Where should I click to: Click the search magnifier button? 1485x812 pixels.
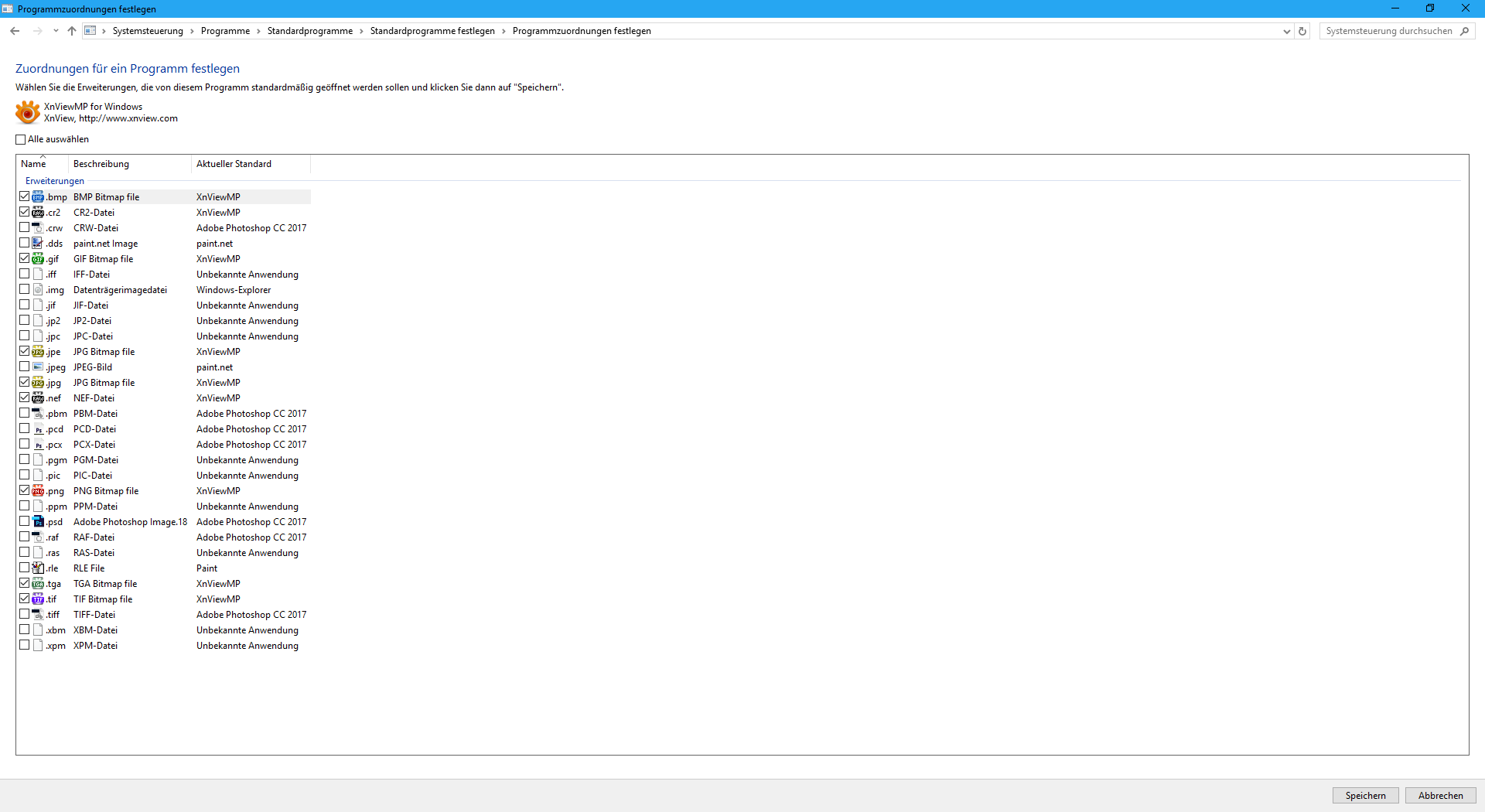click(1464, 31)
